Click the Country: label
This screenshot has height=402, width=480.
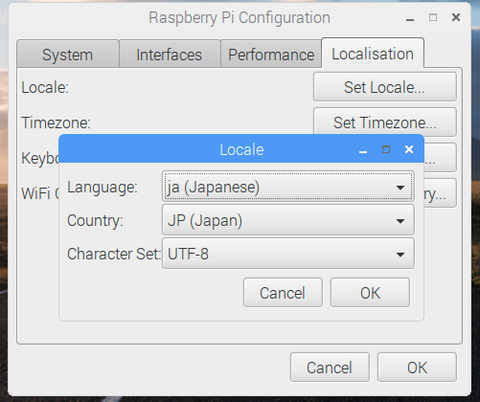point(95,221)
